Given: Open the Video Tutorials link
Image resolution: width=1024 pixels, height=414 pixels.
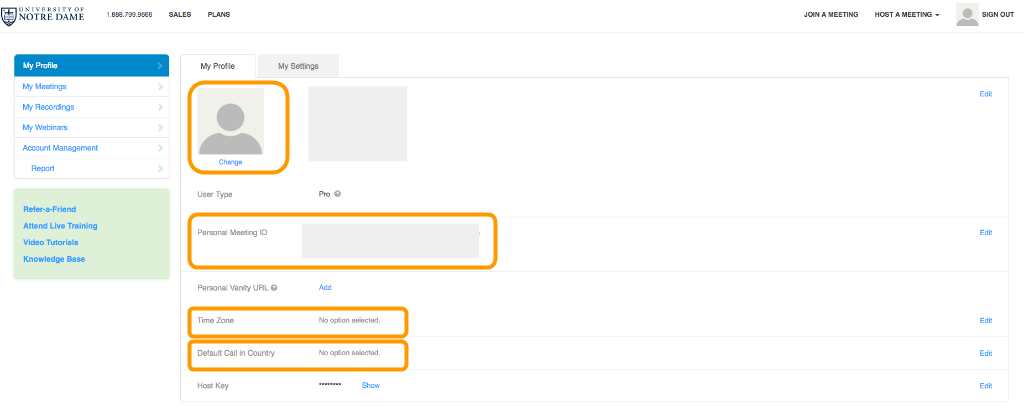Looking at the screenshot, I should pos(50,242).
